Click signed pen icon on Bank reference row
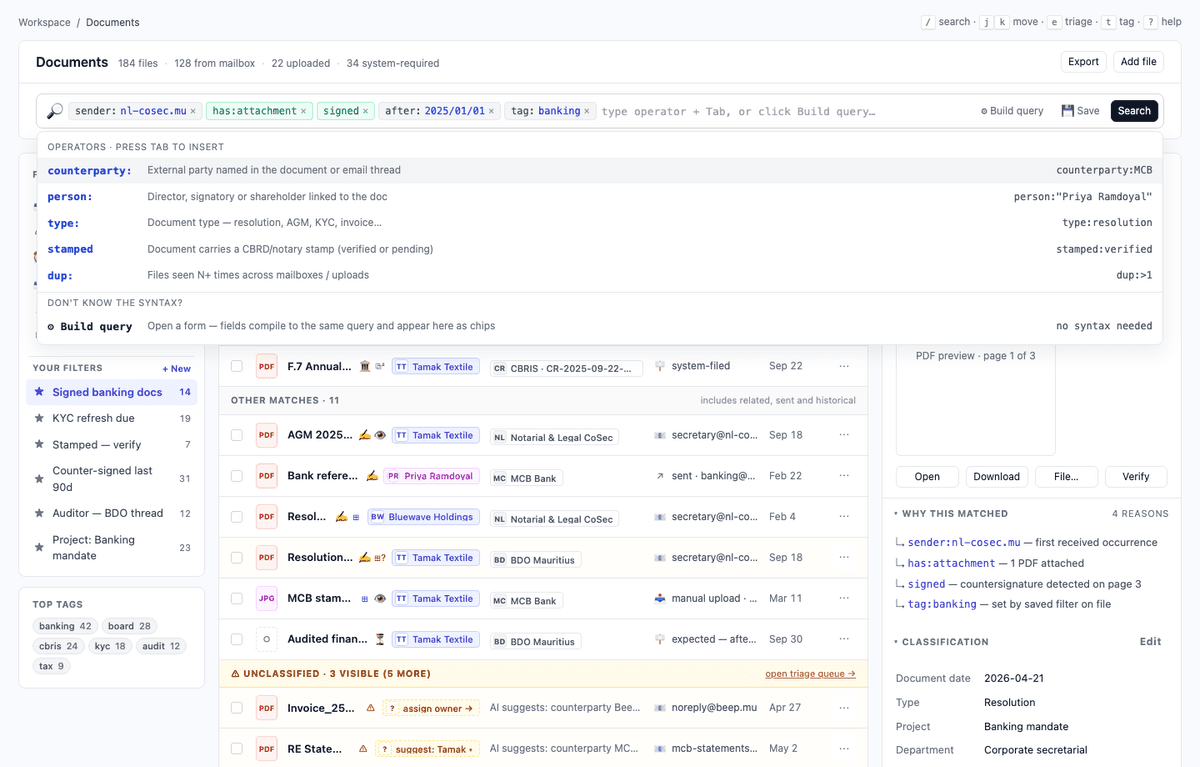 pos(372,476)
